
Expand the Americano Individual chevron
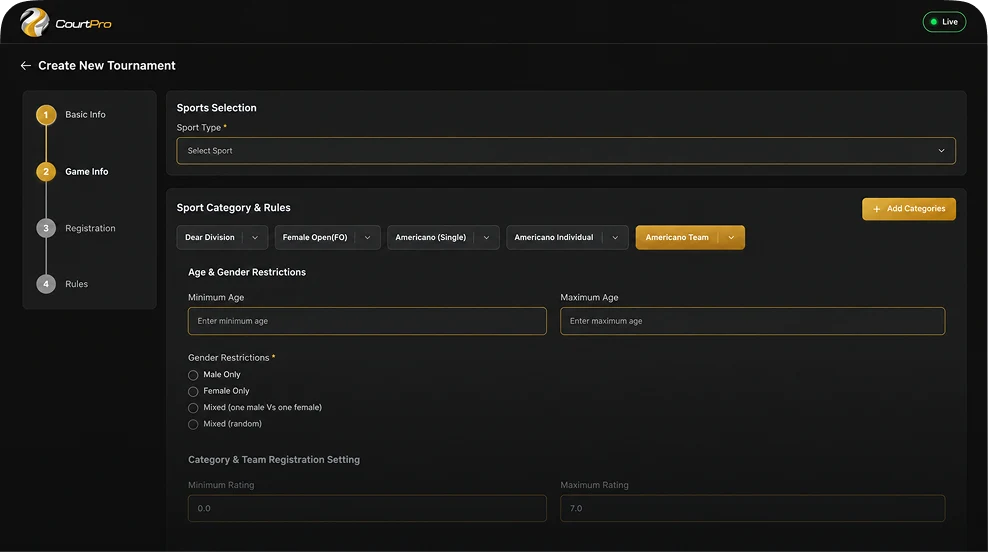615,238
